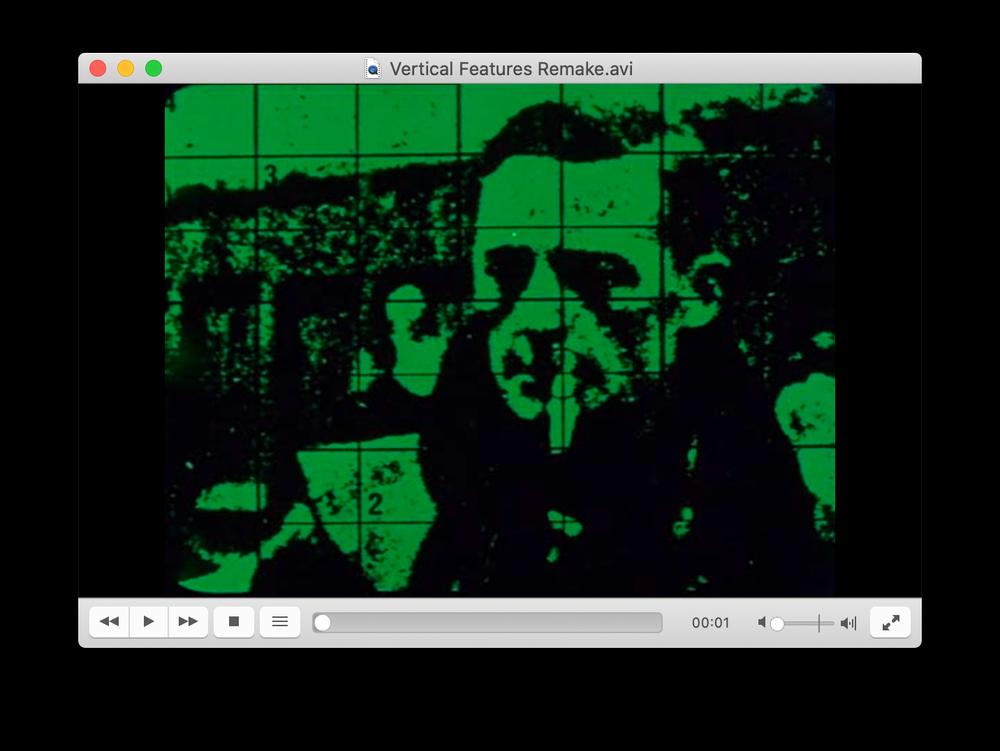1000x751 pixels.
Task: Stop the video with the stop button
Action: [x=234, y=622]
